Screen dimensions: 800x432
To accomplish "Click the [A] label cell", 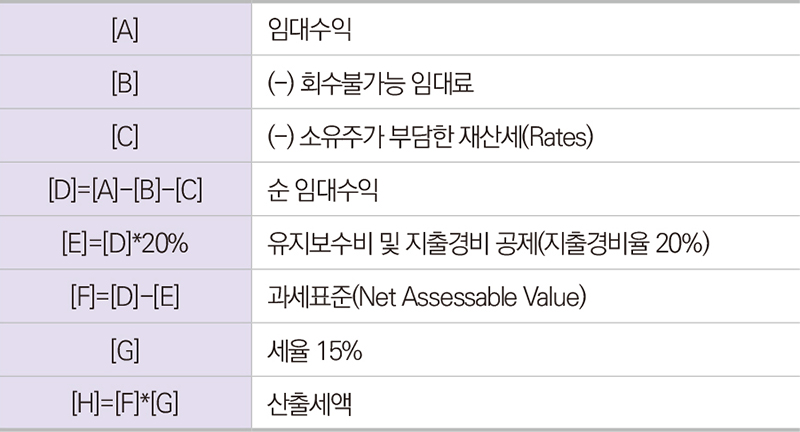I will [x=126, y=29].
